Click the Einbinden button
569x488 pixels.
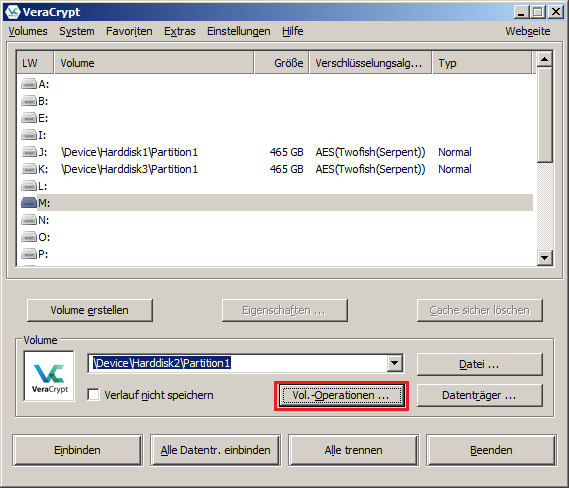77,450
